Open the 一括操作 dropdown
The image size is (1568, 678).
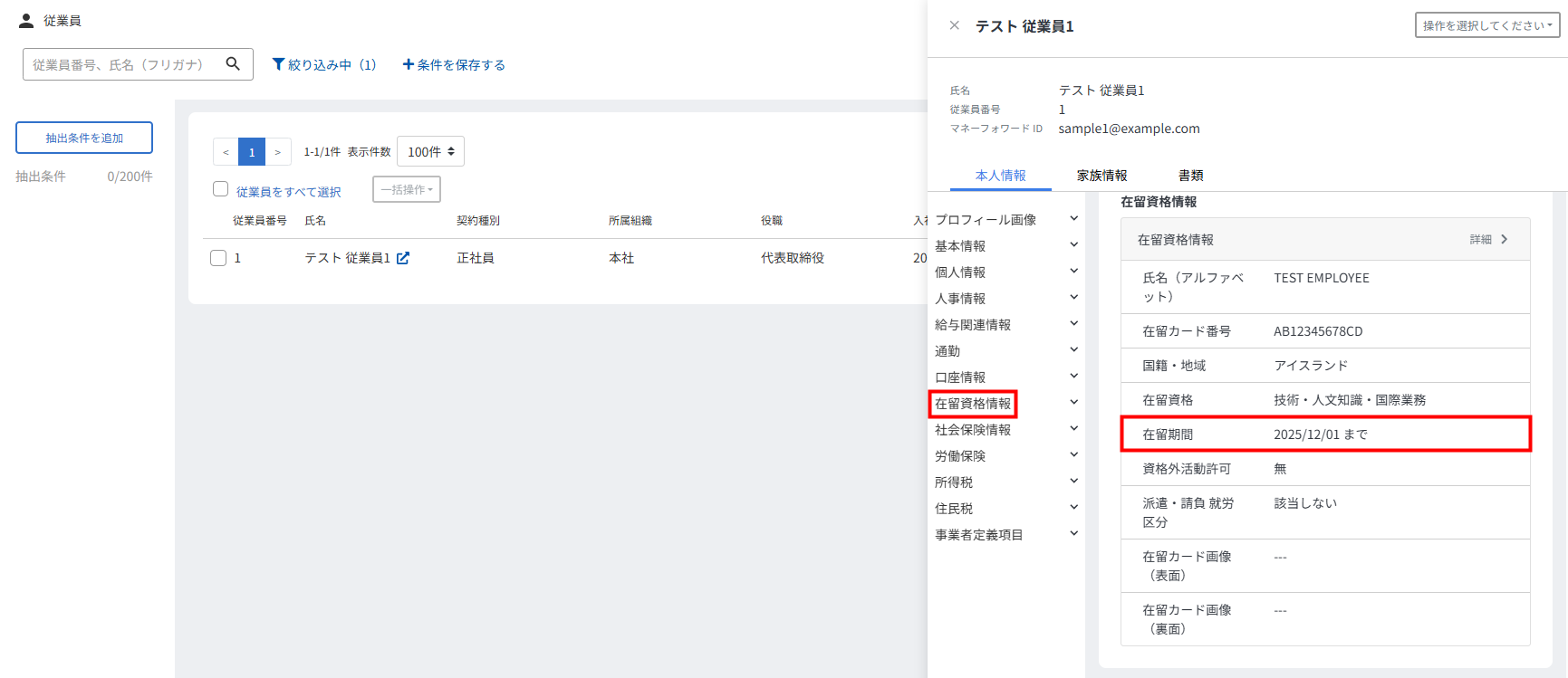coord(406,189)
